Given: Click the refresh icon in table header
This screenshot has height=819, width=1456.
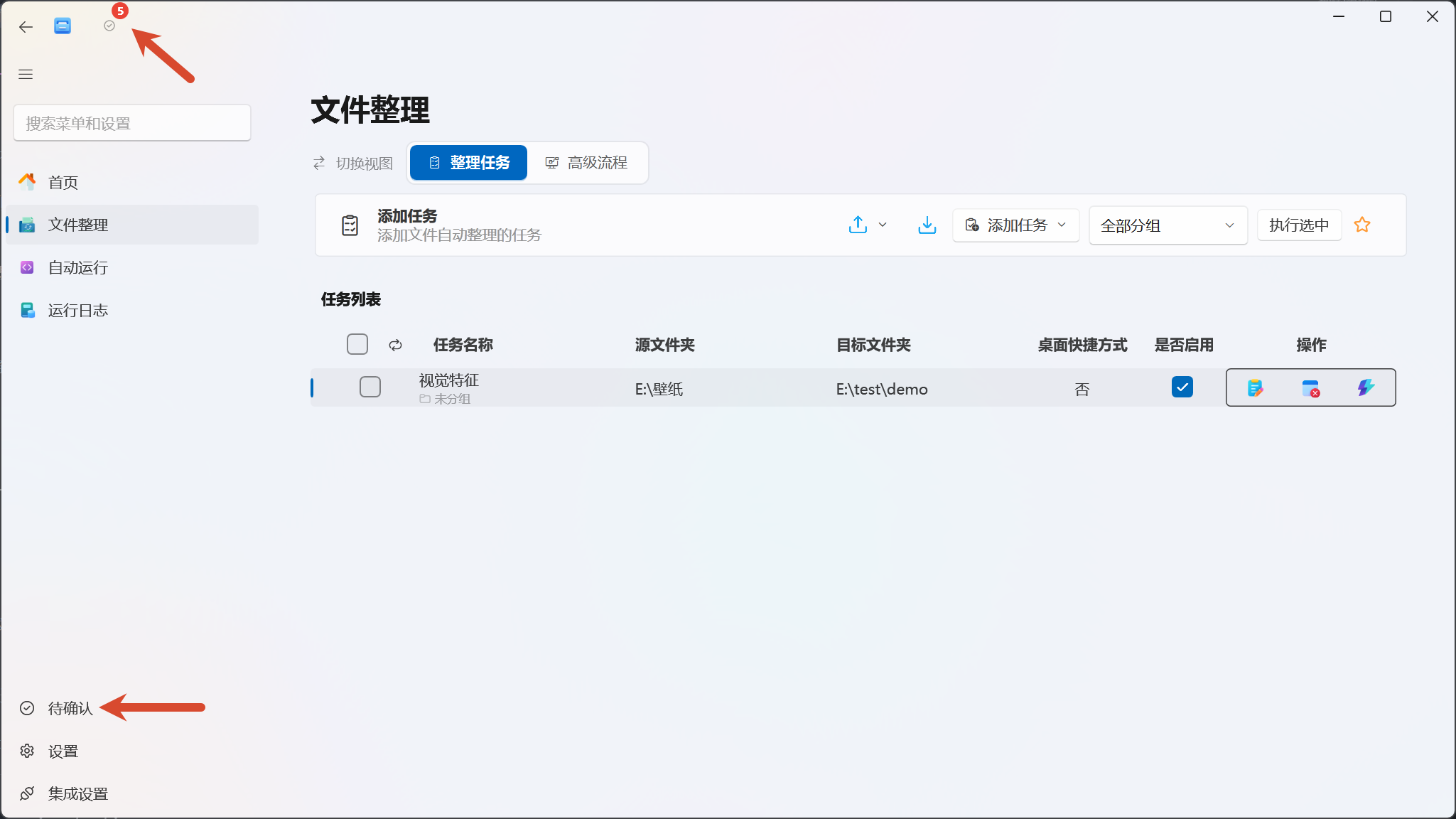Looking at the screenshot, I should (396, 345).
